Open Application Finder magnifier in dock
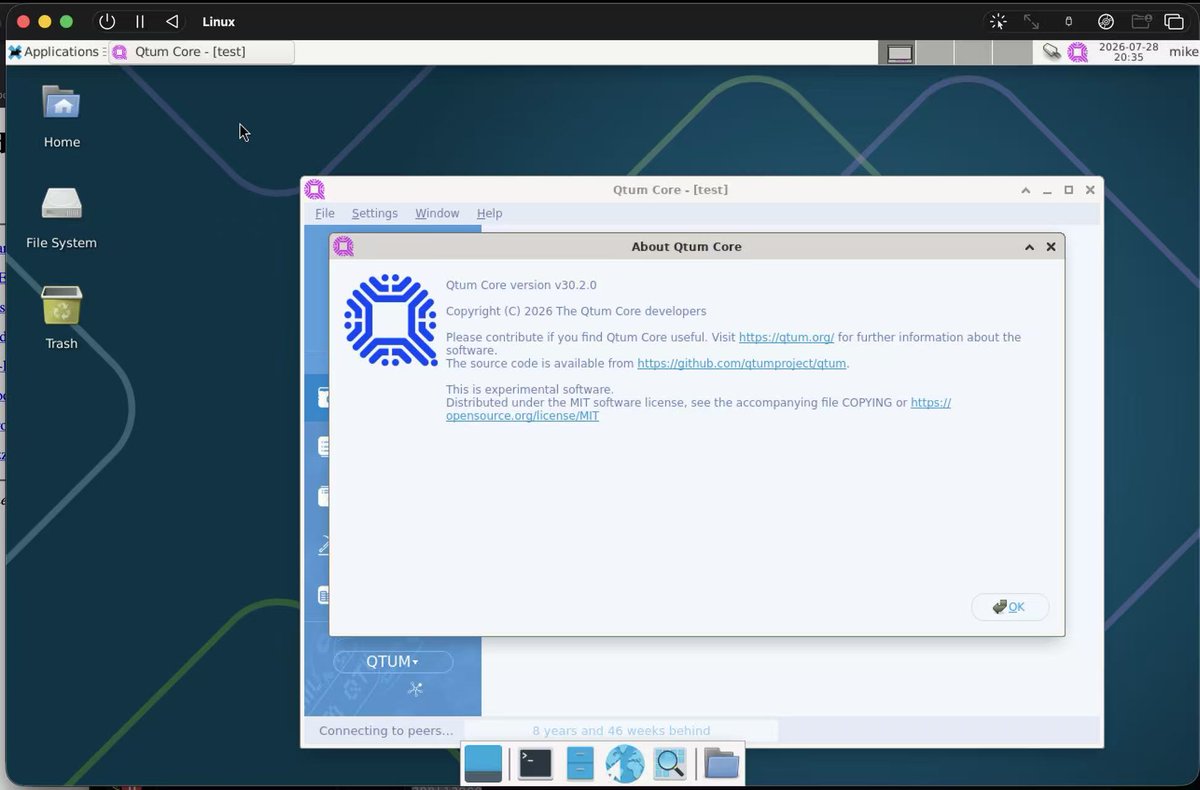The width and height of the screenshot is (1200, 790). (670, 764)
